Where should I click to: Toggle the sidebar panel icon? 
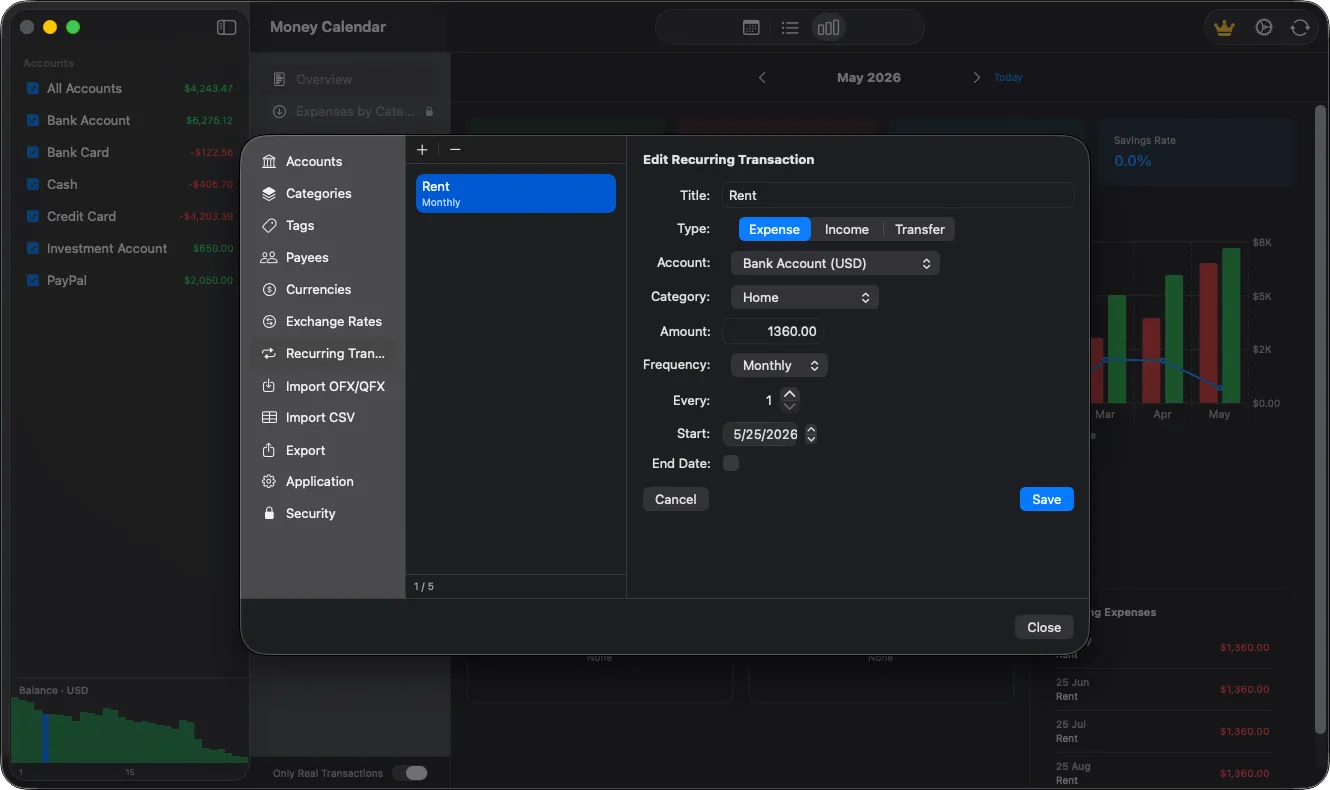[227, 28]
